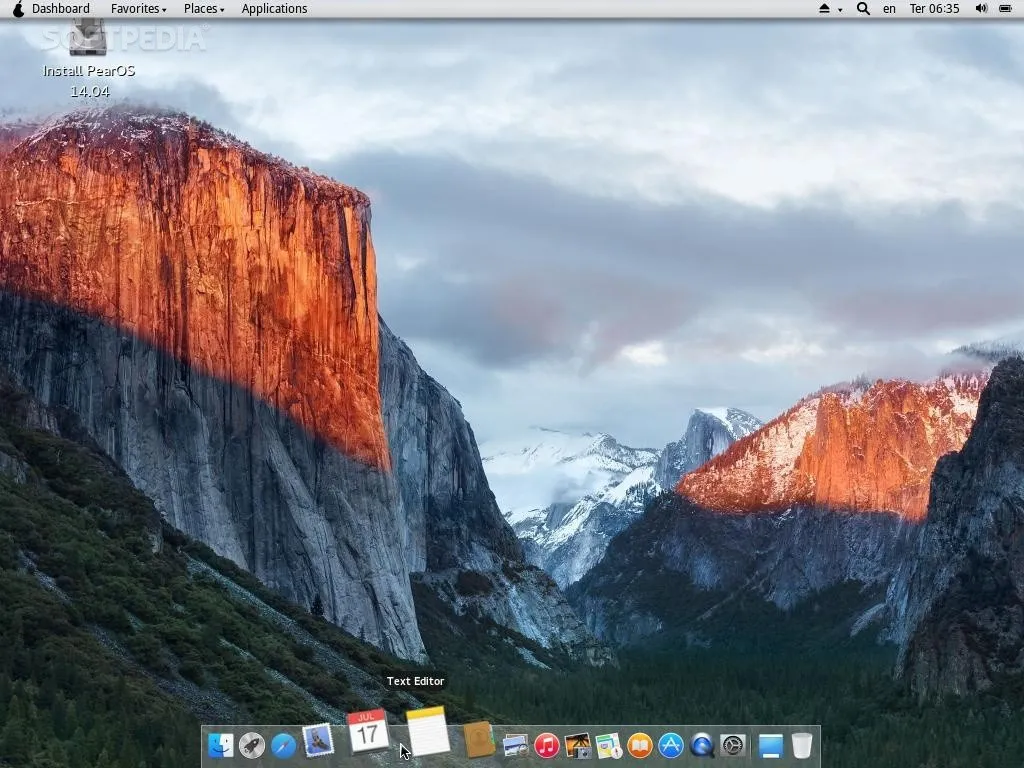This screenshot has height=768, width=1024.
Task: Launch QuickTime Player
Action: click(703, 745)
